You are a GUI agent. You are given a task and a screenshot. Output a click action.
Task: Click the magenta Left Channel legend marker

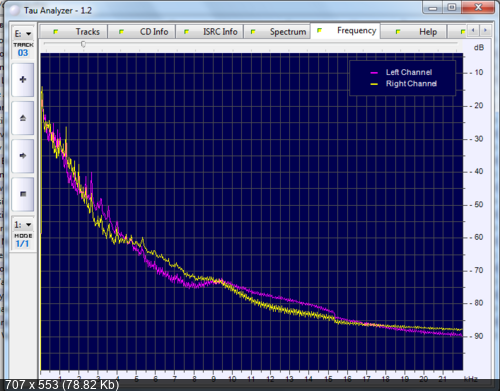coord(374,72)
